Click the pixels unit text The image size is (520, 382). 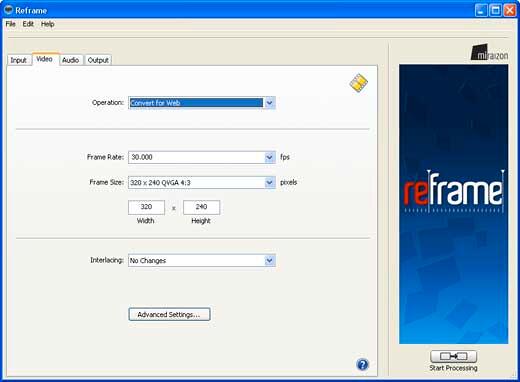[289, 182]
